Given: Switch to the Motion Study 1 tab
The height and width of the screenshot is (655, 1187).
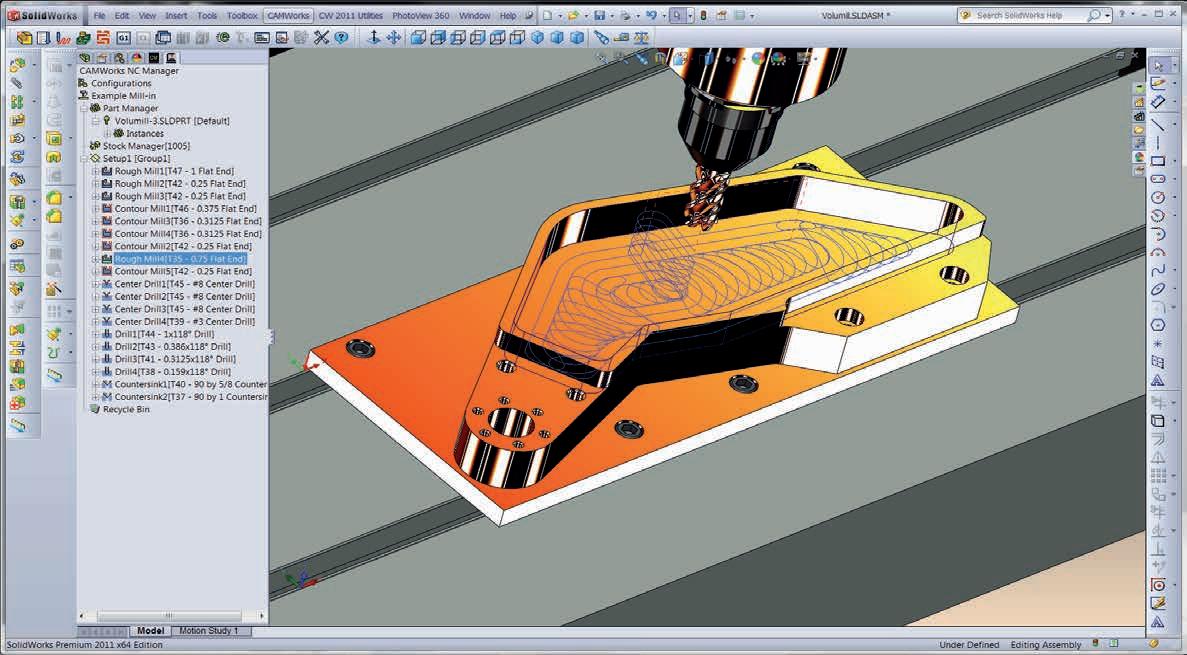Looking at the screenshot, I should (208, 630).
